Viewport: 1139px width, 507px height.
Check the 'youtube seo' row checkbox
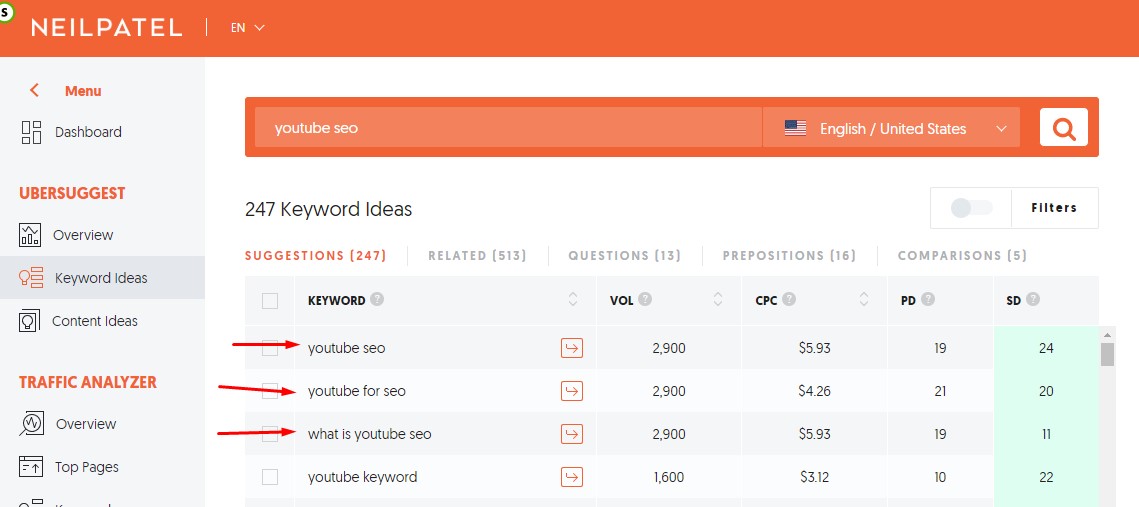[x=269, y=349]
